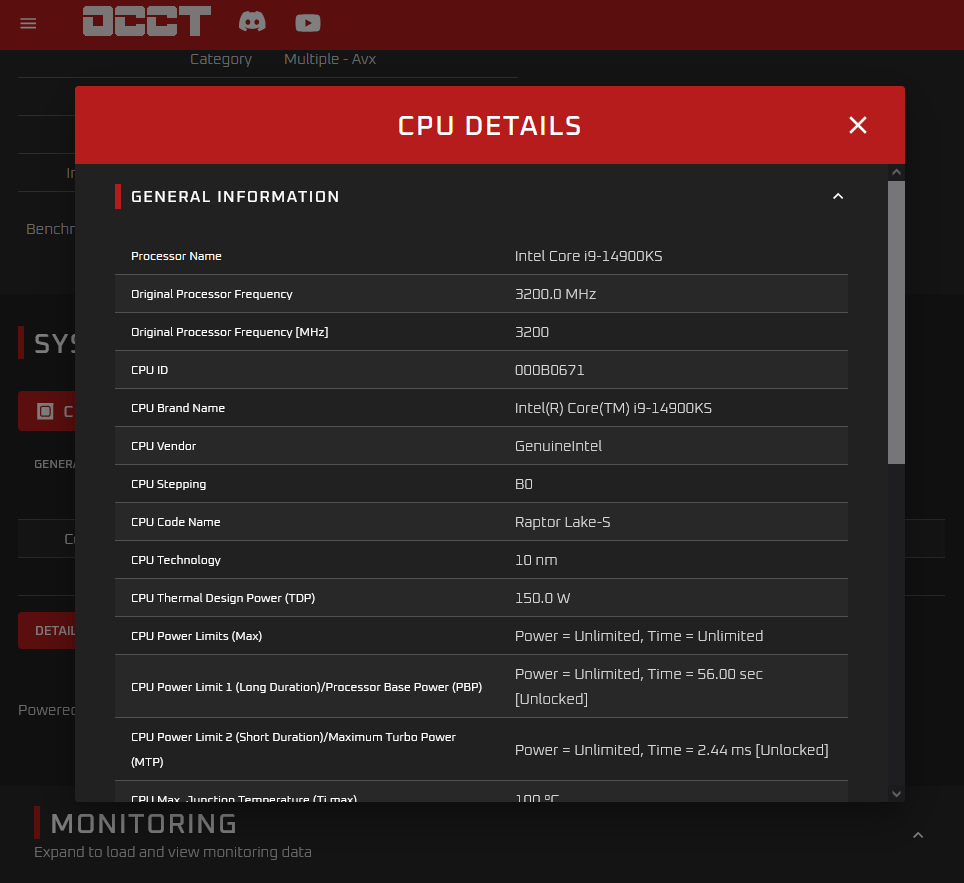Click the Processor Name label
This screenshot has width=964, height=883.
176,256
